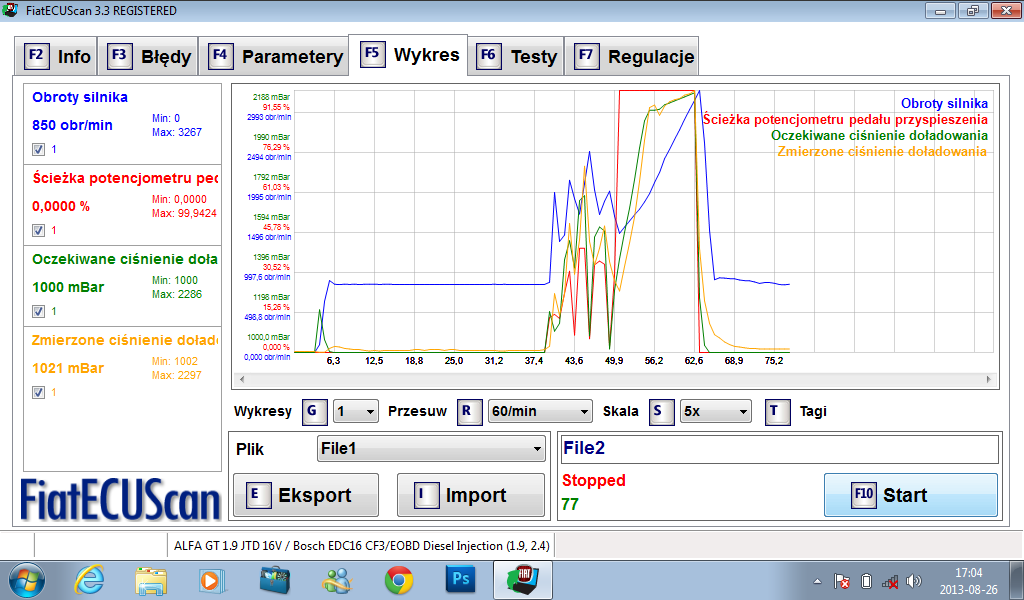Launch Google Chrome from the taskbar

[399, 579]
